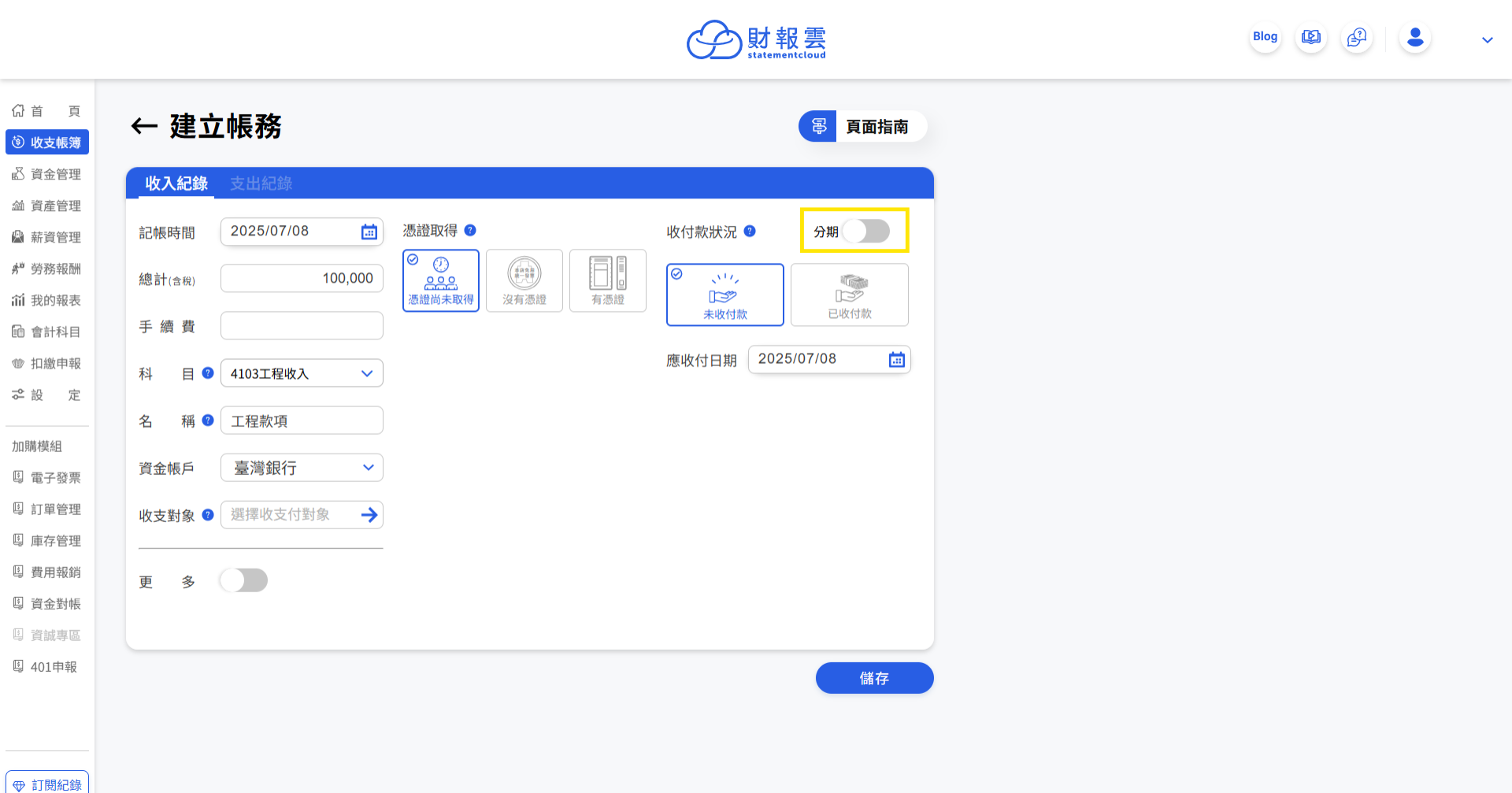This screenshot has width=1512, height=793.
Task: Click the arrow icon in 選擇收支付對象 field
Action: click(x=369, y=515)
